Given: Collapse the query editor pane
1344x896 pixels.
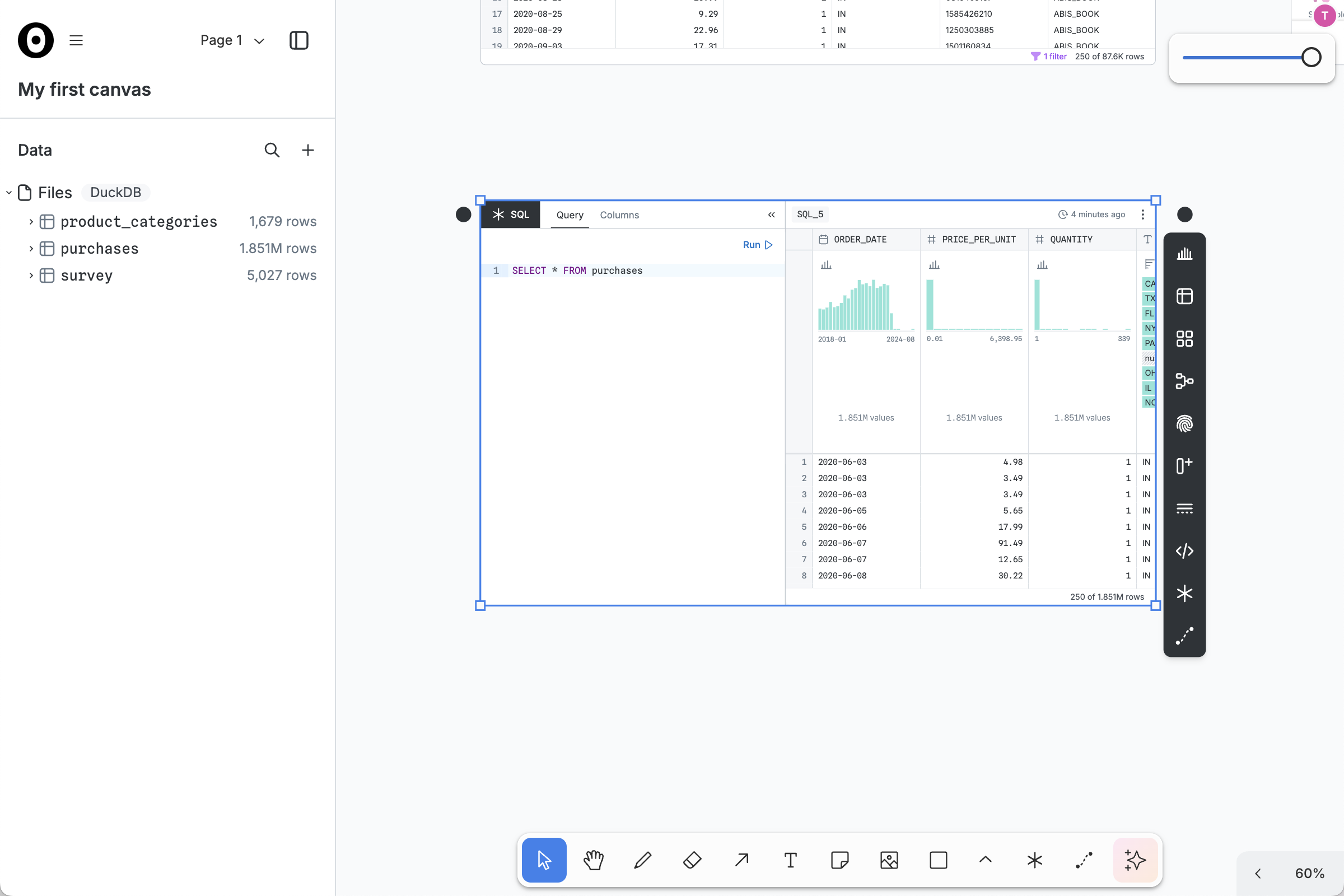Looking at the screenshot, I should point(772,215).
